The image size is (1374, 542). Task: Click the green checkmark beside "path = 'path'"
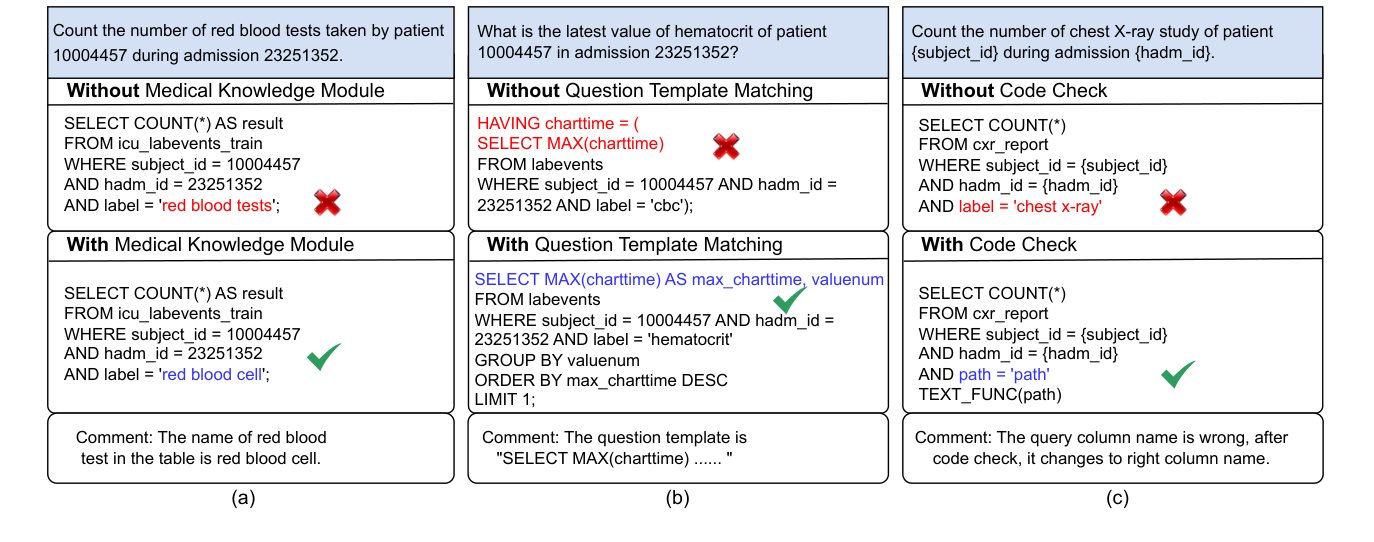(x=1180, y=375)
